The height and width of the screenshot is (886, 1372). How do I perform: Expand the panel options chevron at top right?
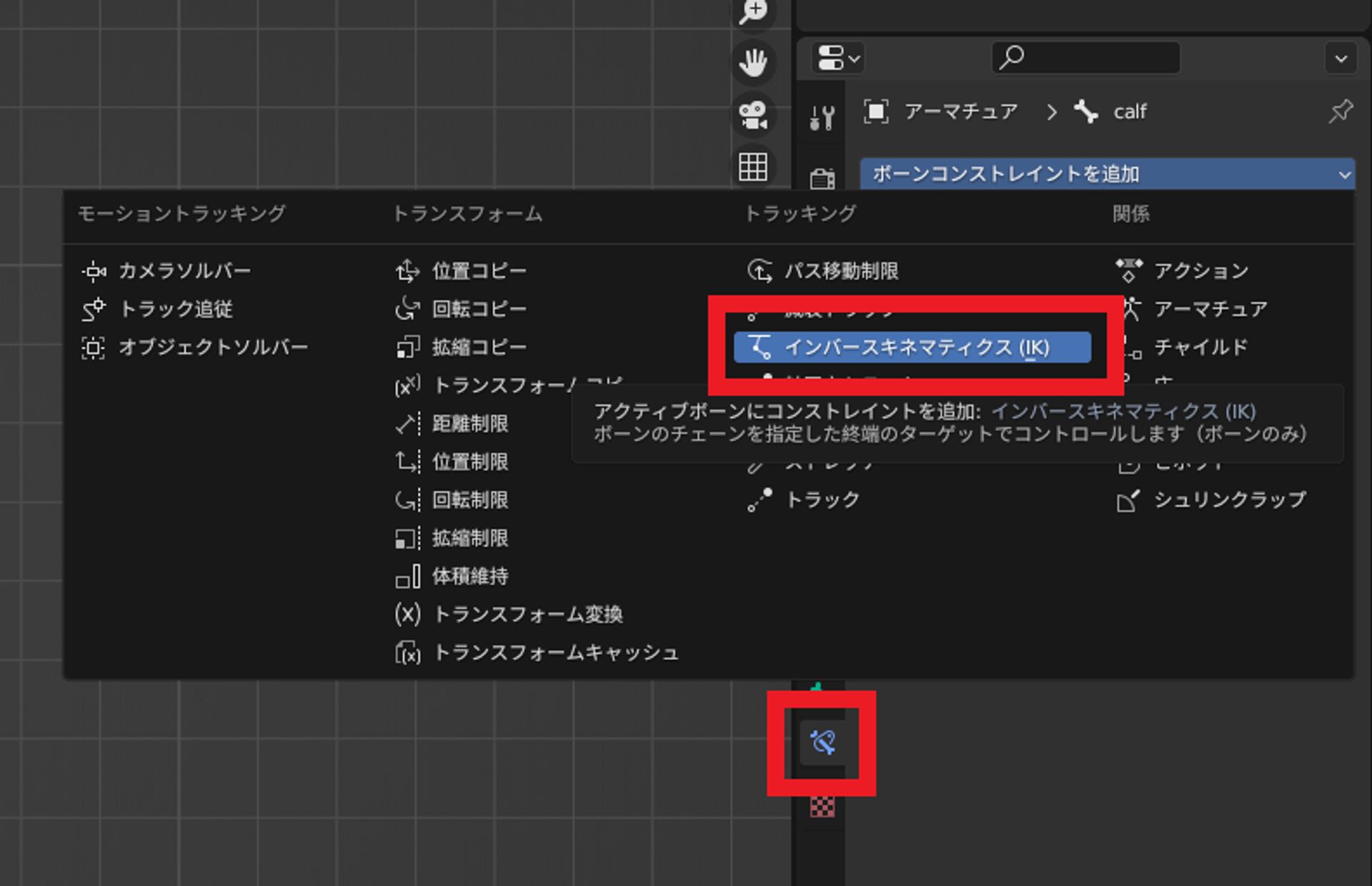click(x=1342, y=58)
